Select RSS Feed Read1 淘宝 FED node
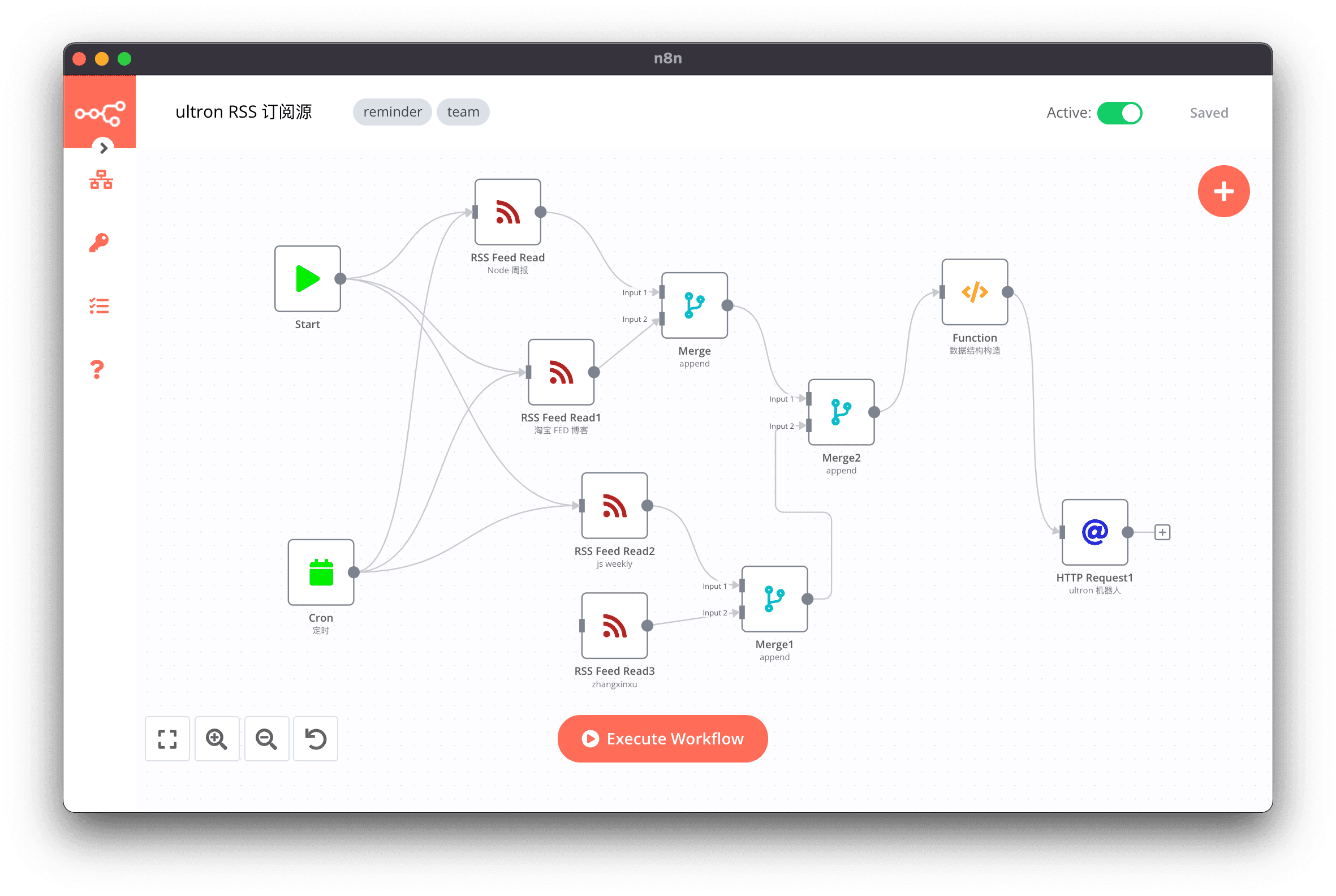The width and height of the screenshot is (1336, 896). tap(561, 373)
